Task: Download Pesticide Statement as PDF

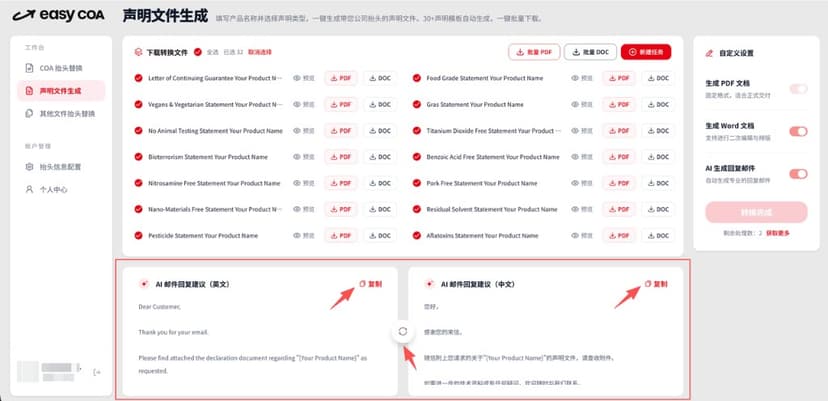Action: coord(341,236)
